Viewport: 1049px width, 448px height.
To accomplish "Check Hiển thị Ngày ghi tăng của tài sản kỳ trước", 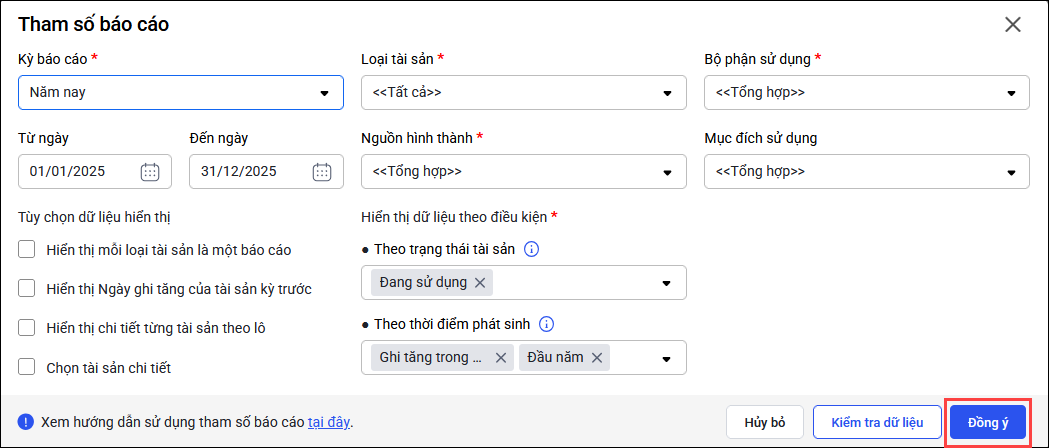I will pyautogui.click(x=28, y=288).
